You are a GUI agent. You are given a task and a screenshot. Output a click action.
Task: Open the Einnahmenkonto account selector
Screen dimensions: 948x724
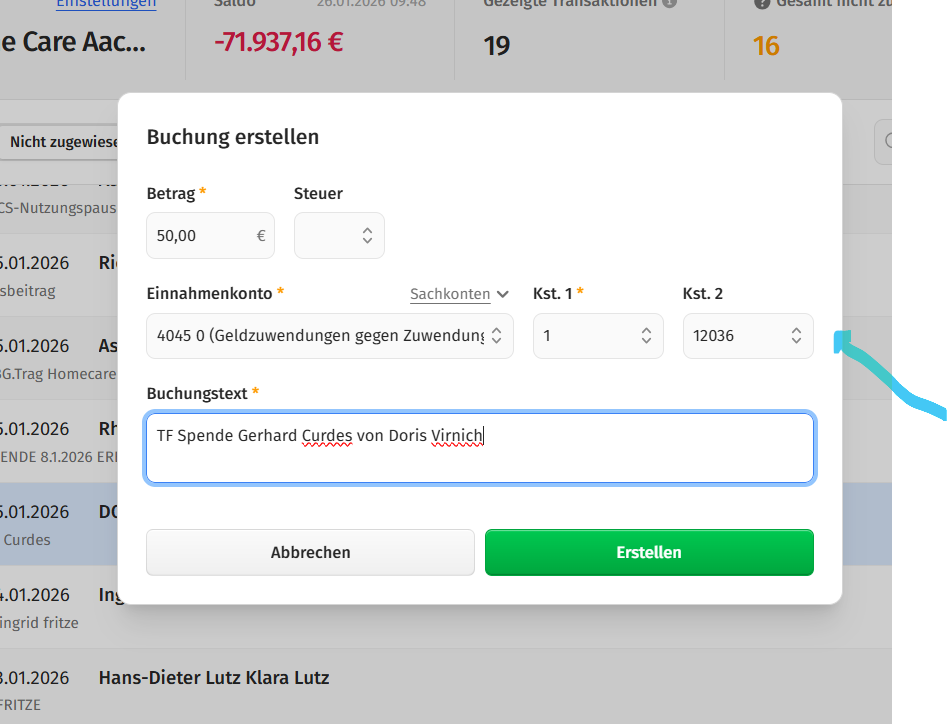pos(329,336)
